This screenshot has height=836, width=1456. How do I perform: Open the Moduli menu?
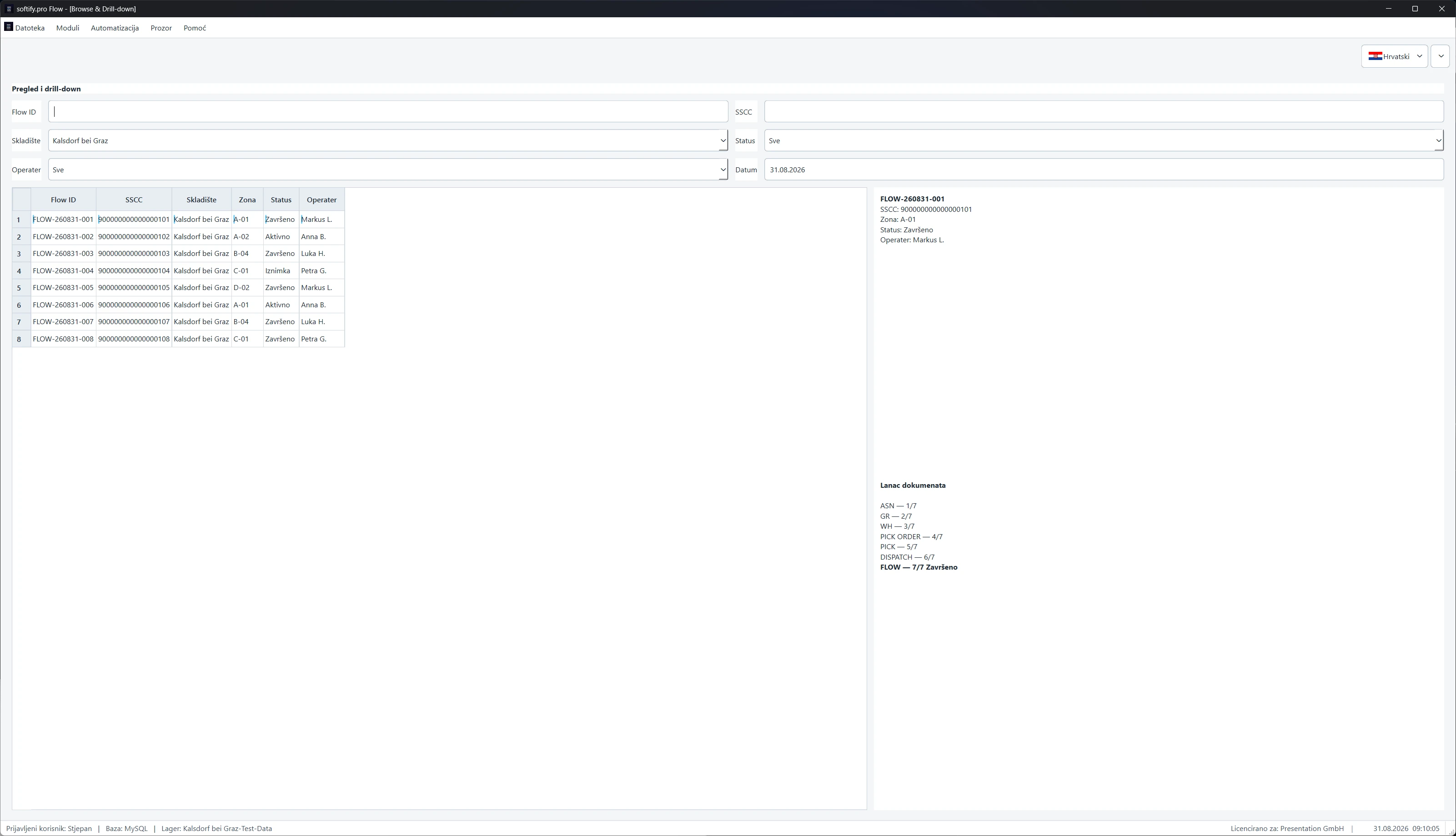(68, 28)
